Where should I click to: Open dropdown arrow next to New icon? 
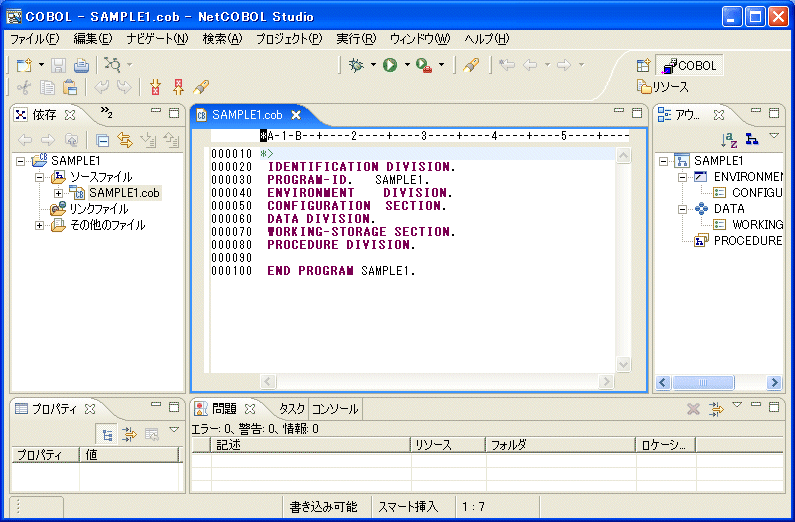tap(42, 65)
